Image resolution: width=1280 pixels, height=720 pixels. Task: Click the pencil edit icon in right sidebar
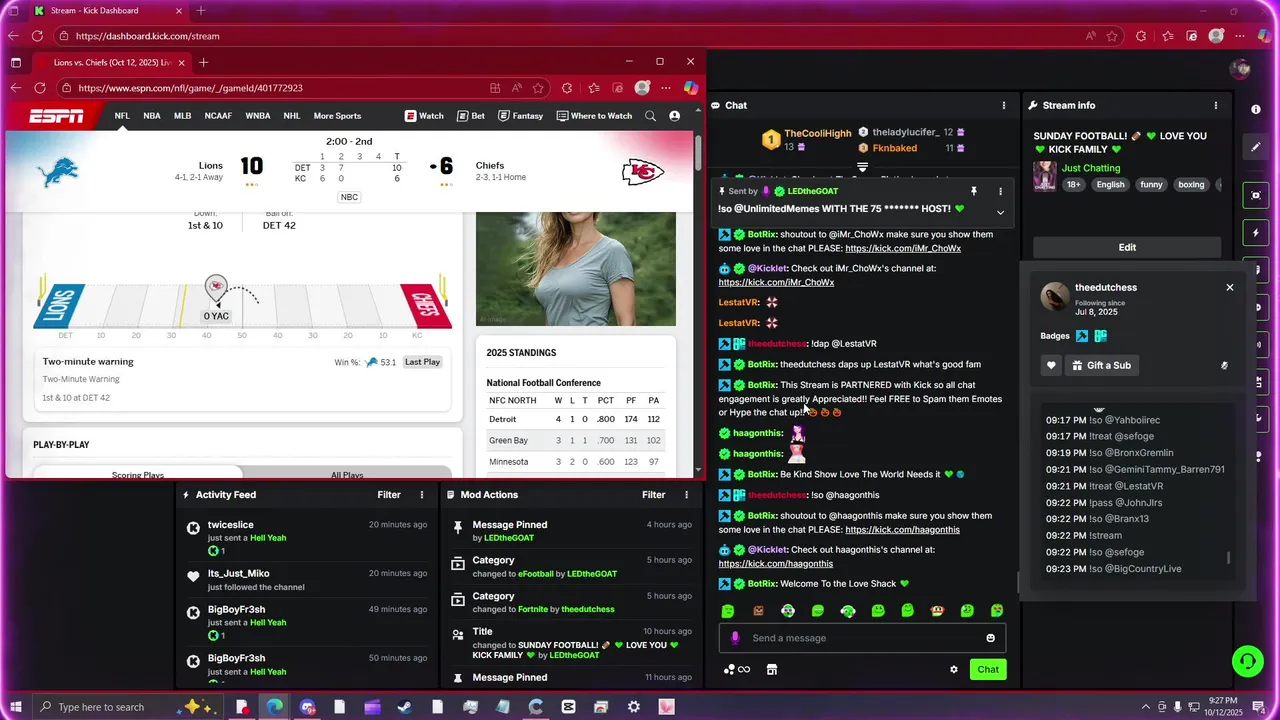point(1256,147)
